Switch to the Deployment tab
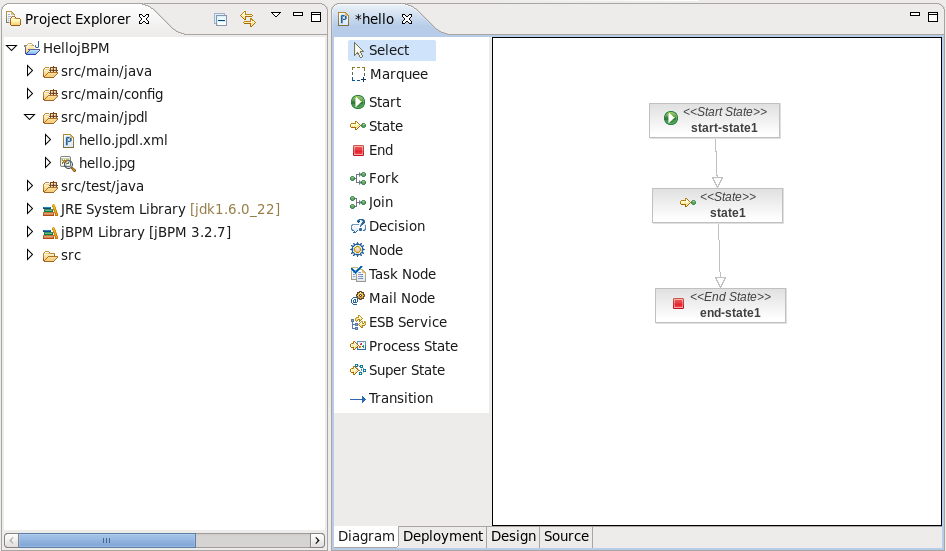This screenshot has width=946, height=551. coord(443,536)
